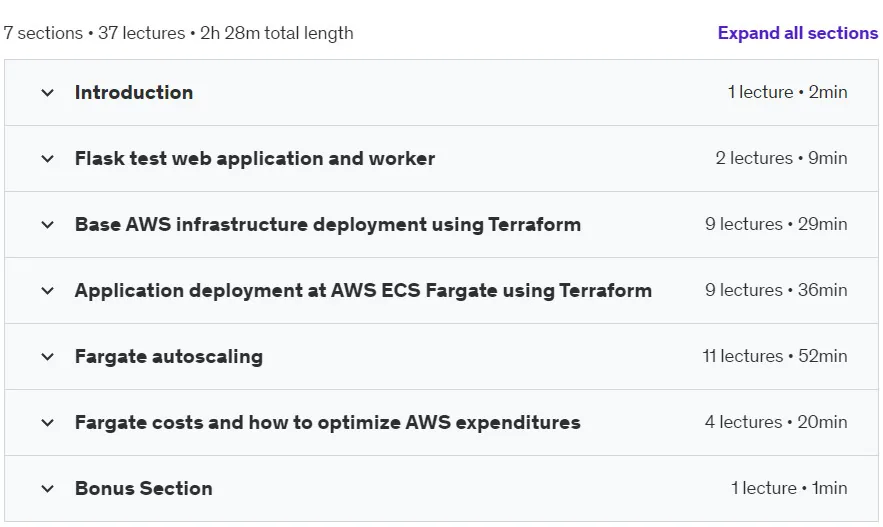The image size is (883, 527).
Task: Click the 9 lectures • 29min label
Action: [x=776, y=224]
